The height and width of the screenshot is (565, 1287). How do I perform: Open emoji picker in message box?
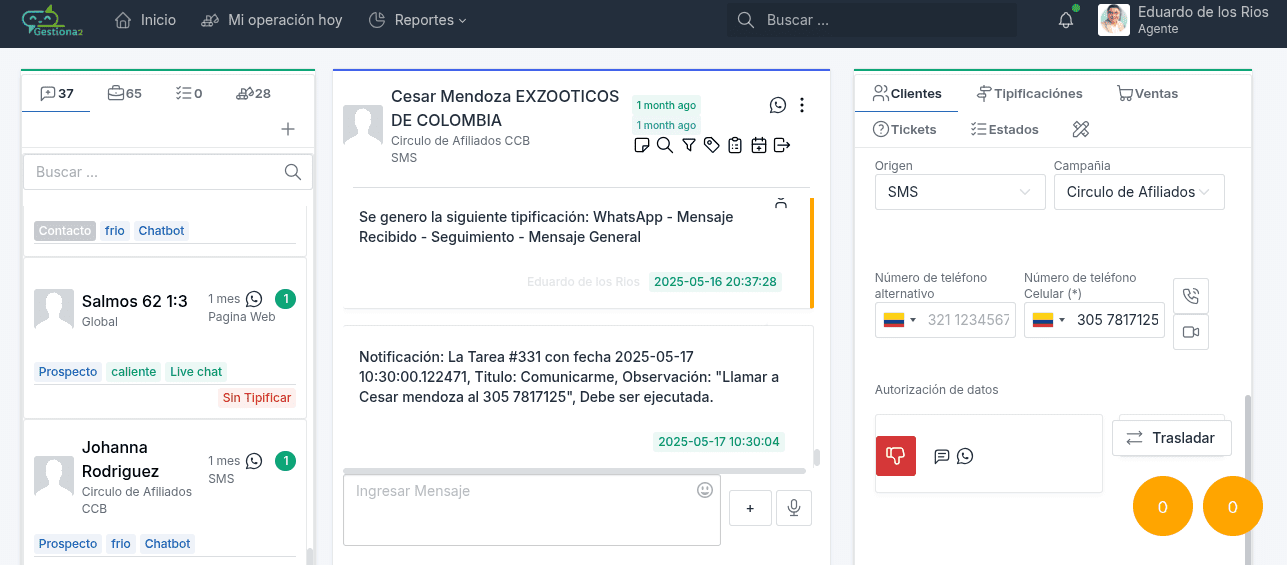(705, 490)
